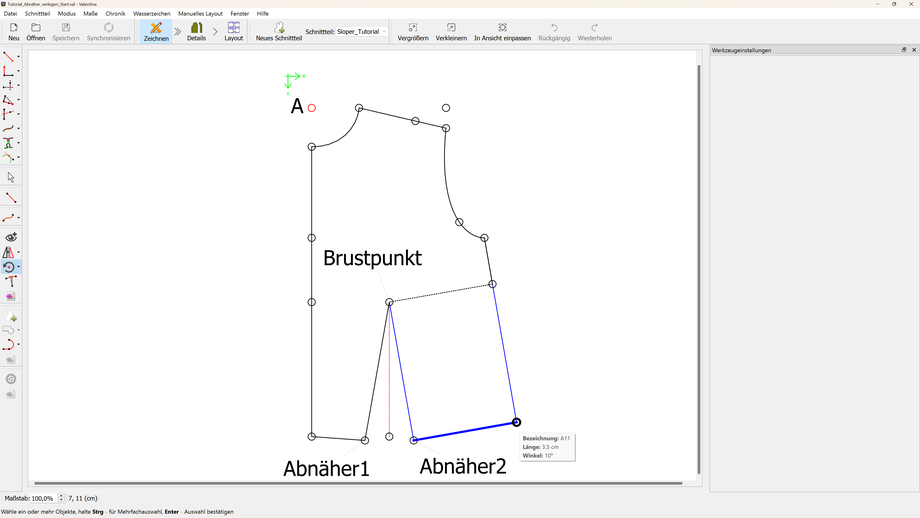The width and height of the screenshot is (920, 518).
Task: Click Neues Schnittteil button
Action: [x=279, y=32]
